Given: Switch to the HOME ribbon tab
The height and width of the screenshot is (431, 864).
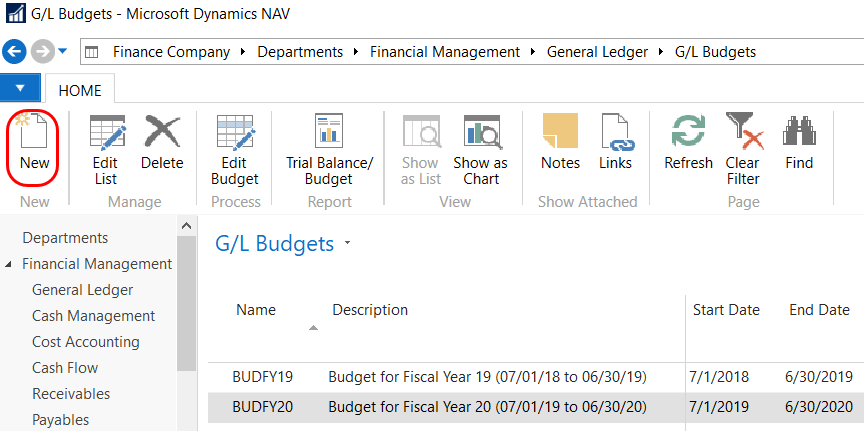Looking at the screenshot, I should [x=79, y=90].
